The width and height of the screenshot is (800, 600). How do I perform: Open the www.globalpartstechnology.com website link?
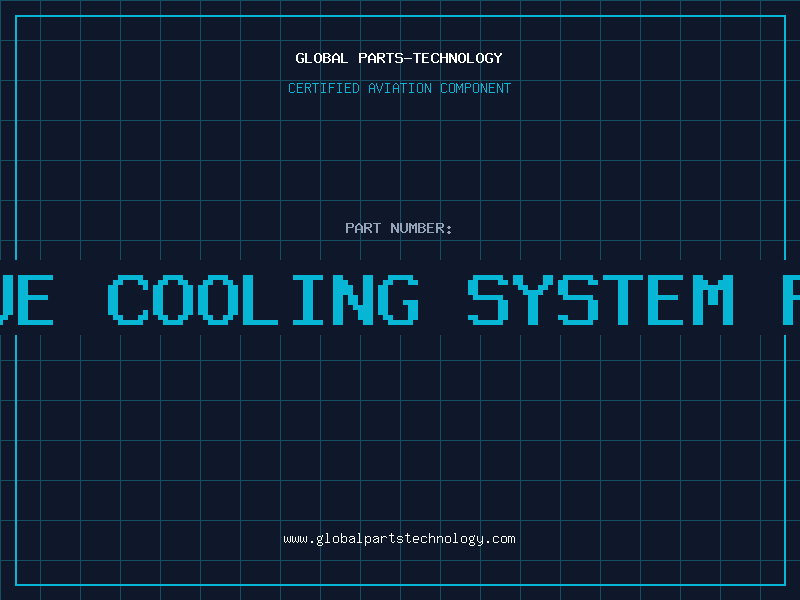399,539
